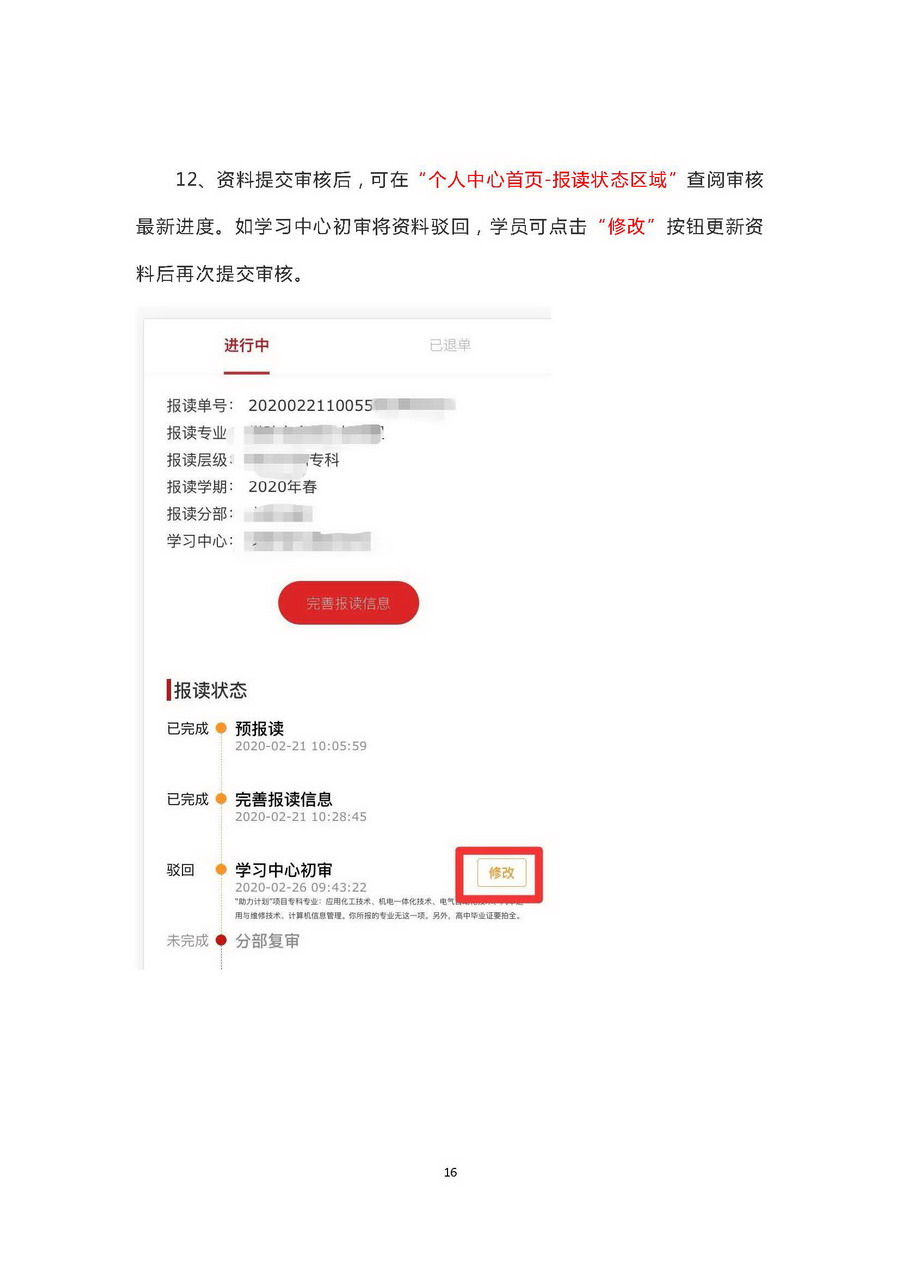Click the rejection reason text under 学习中心初审
The image size is (900, 1272).
click(378, 908)
